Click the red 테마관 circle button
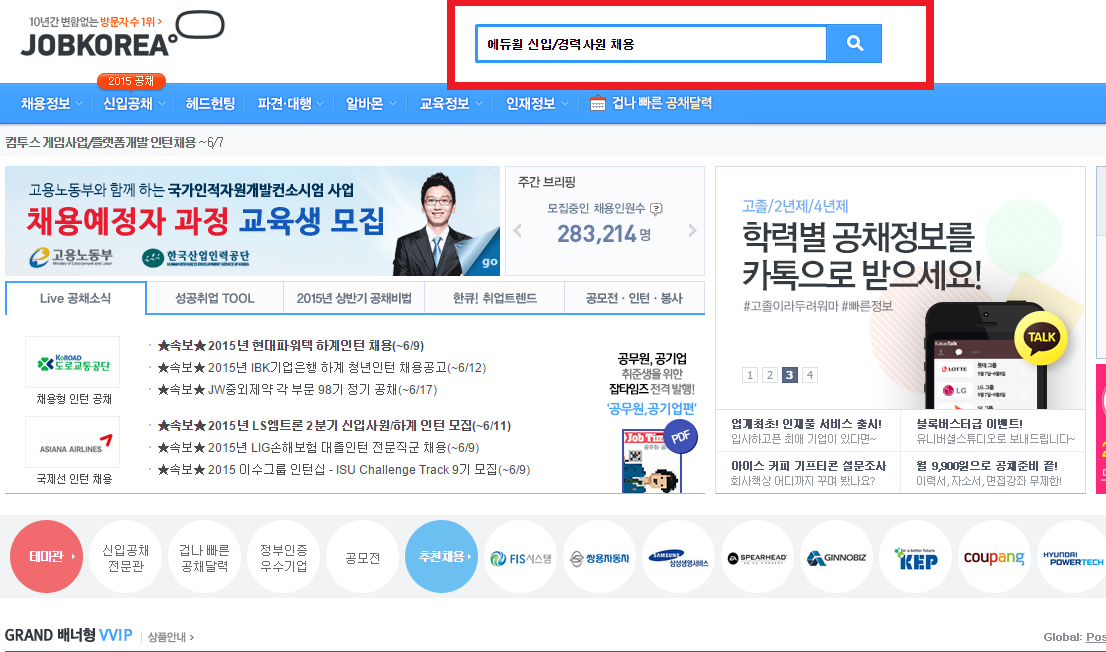Screen dimensions: 1106x652 pos(47,557)
